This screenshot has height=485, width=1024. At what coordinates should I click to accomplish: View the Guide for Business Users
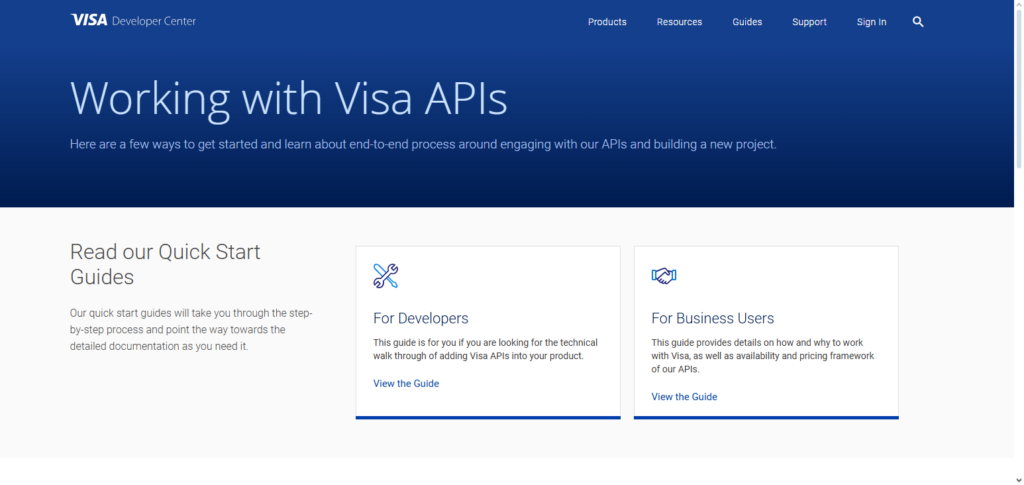point(684,397)
